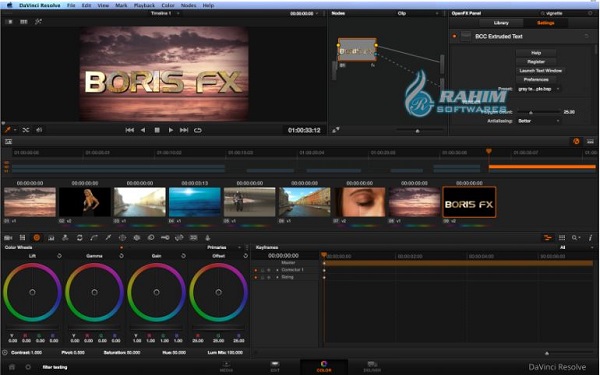Open the project settings gear icon

pyautogui.click(x=28, y=367)
